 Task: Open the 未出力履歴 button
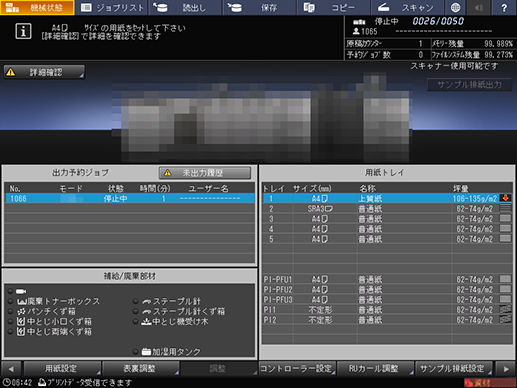(205, 173)
